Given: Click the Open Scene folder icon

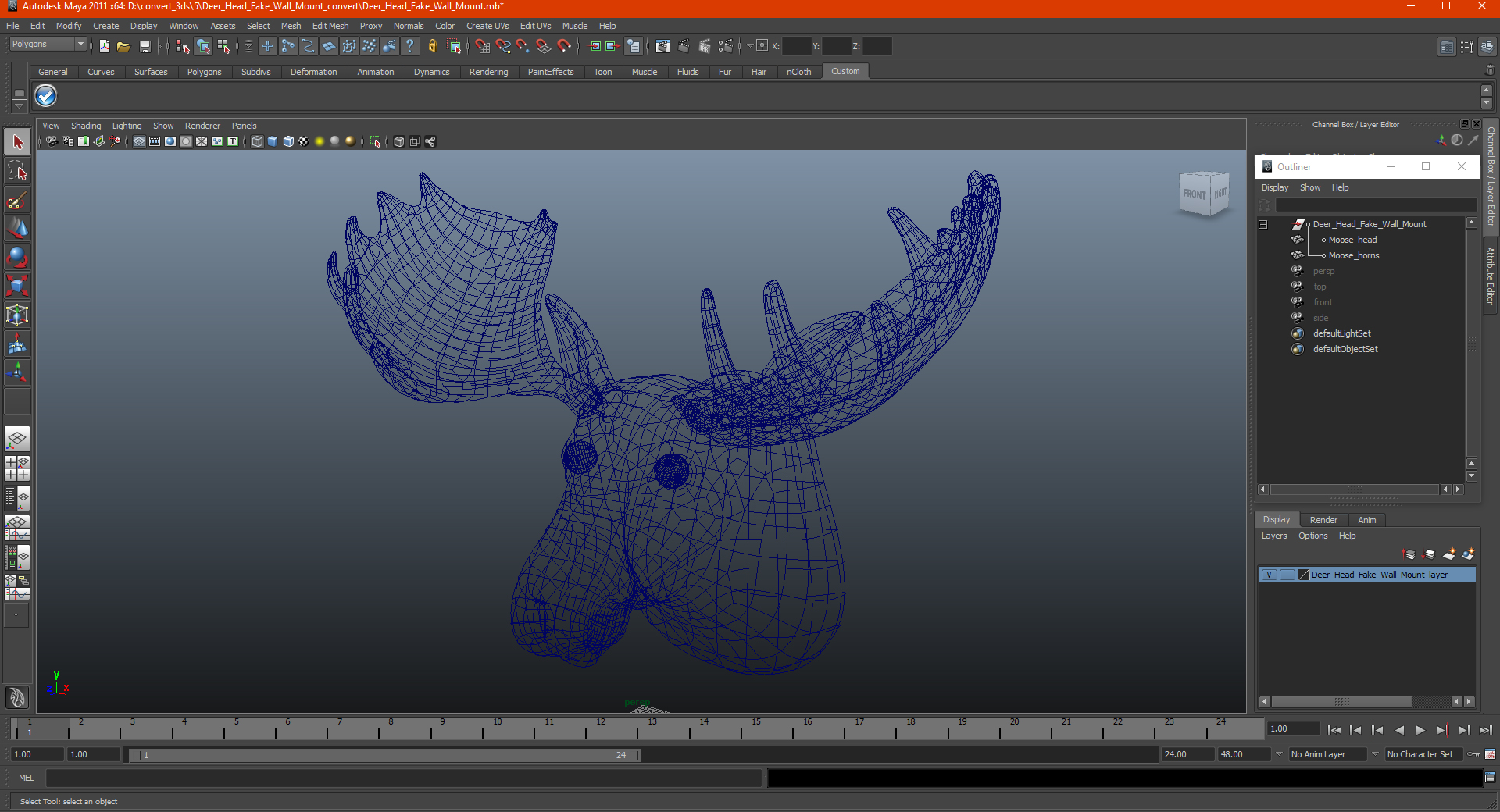Looking at the screenshot, I should tap(123, 47).
